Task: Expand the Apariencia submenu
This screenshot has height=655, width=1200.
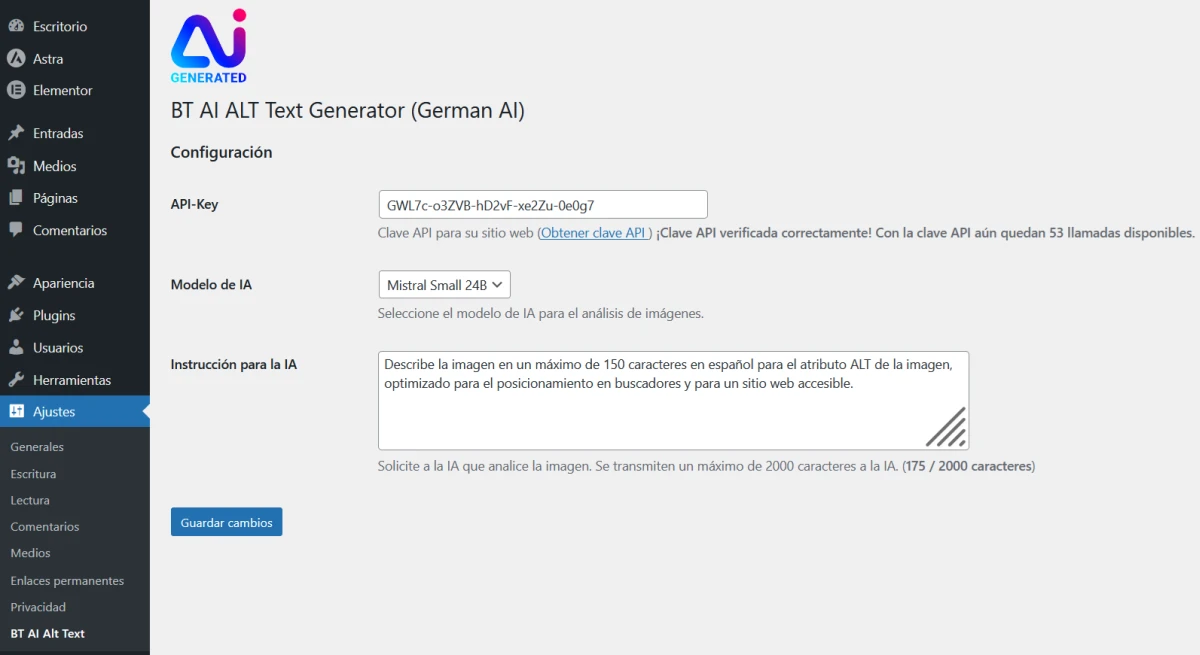Action: click(65, 282)
